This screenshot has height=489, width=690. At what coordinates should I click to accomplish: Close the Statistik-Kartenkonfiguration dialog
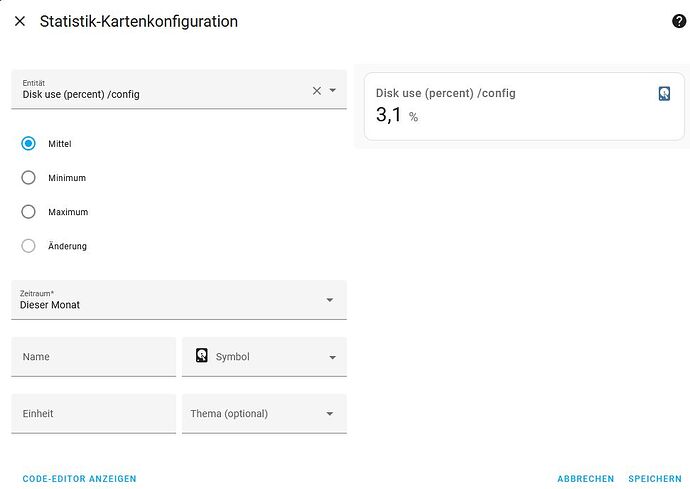pyautogui.click(x=20, y=21)
